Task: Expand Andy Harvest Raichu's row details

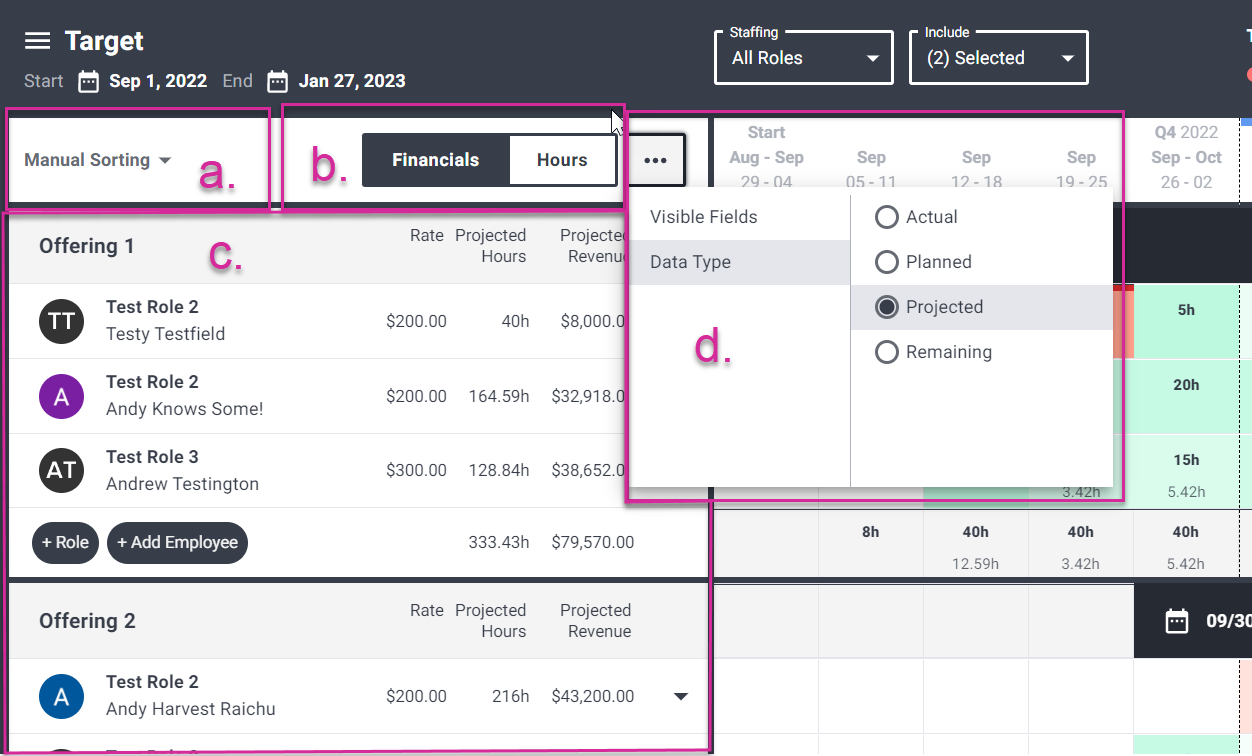Action: [x=681, y=695]
